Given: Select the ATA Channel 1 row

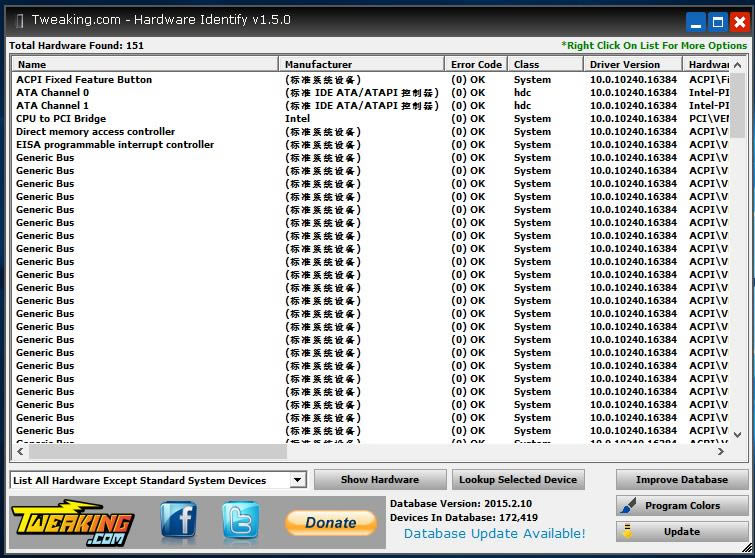Looking at the screenshot, I should [x=371, y=105].
